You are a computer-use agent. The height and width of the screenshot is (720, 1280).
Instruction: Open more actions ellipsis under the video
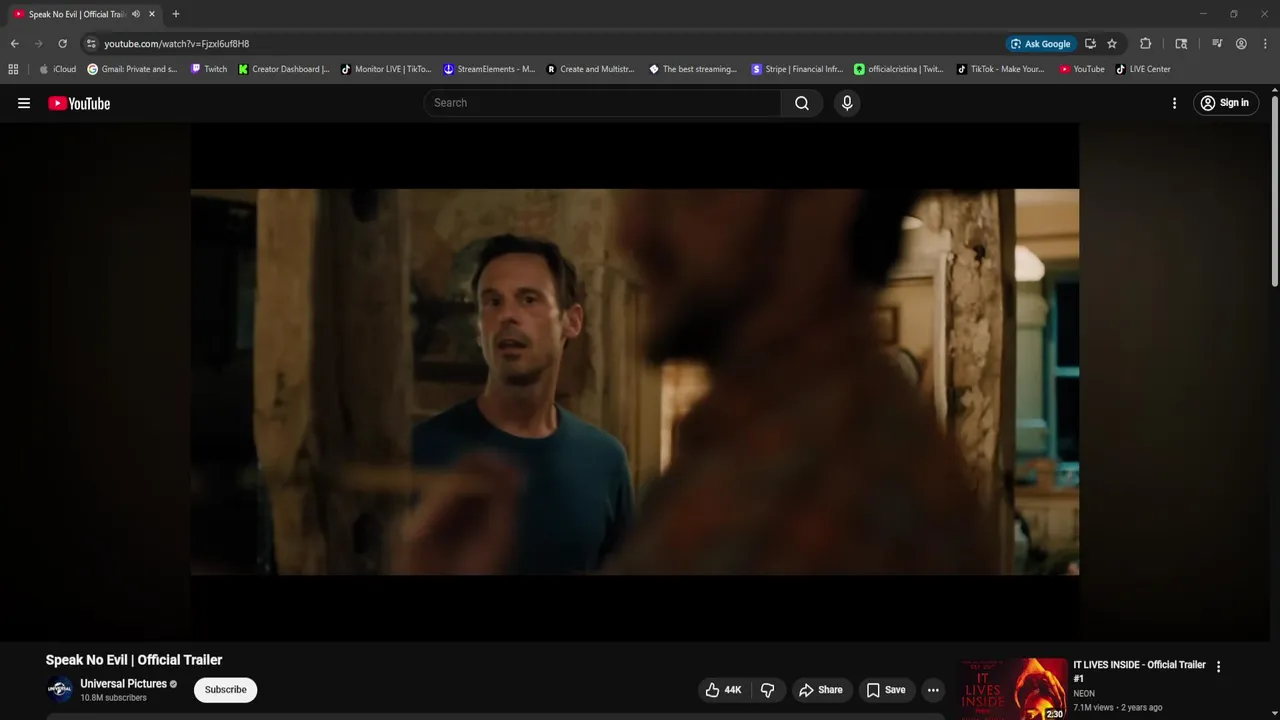(x=933, y=690)
